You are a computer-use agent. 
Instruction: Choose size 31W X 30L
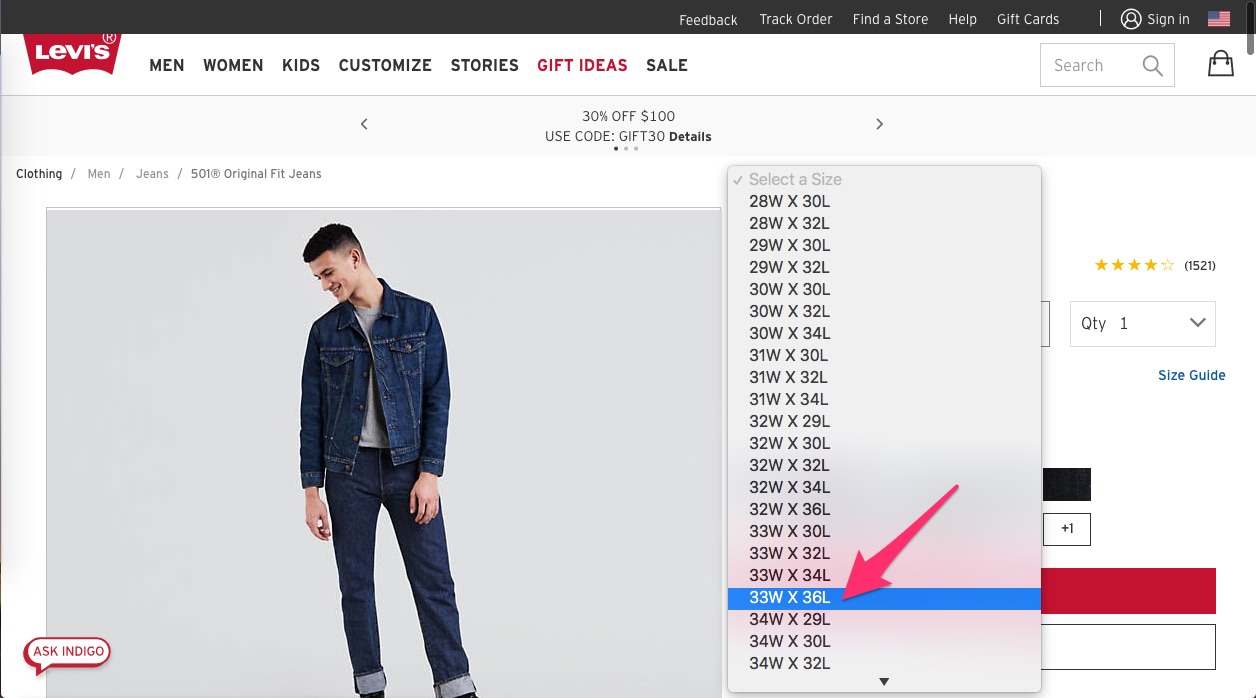click(x=884, y=355)
